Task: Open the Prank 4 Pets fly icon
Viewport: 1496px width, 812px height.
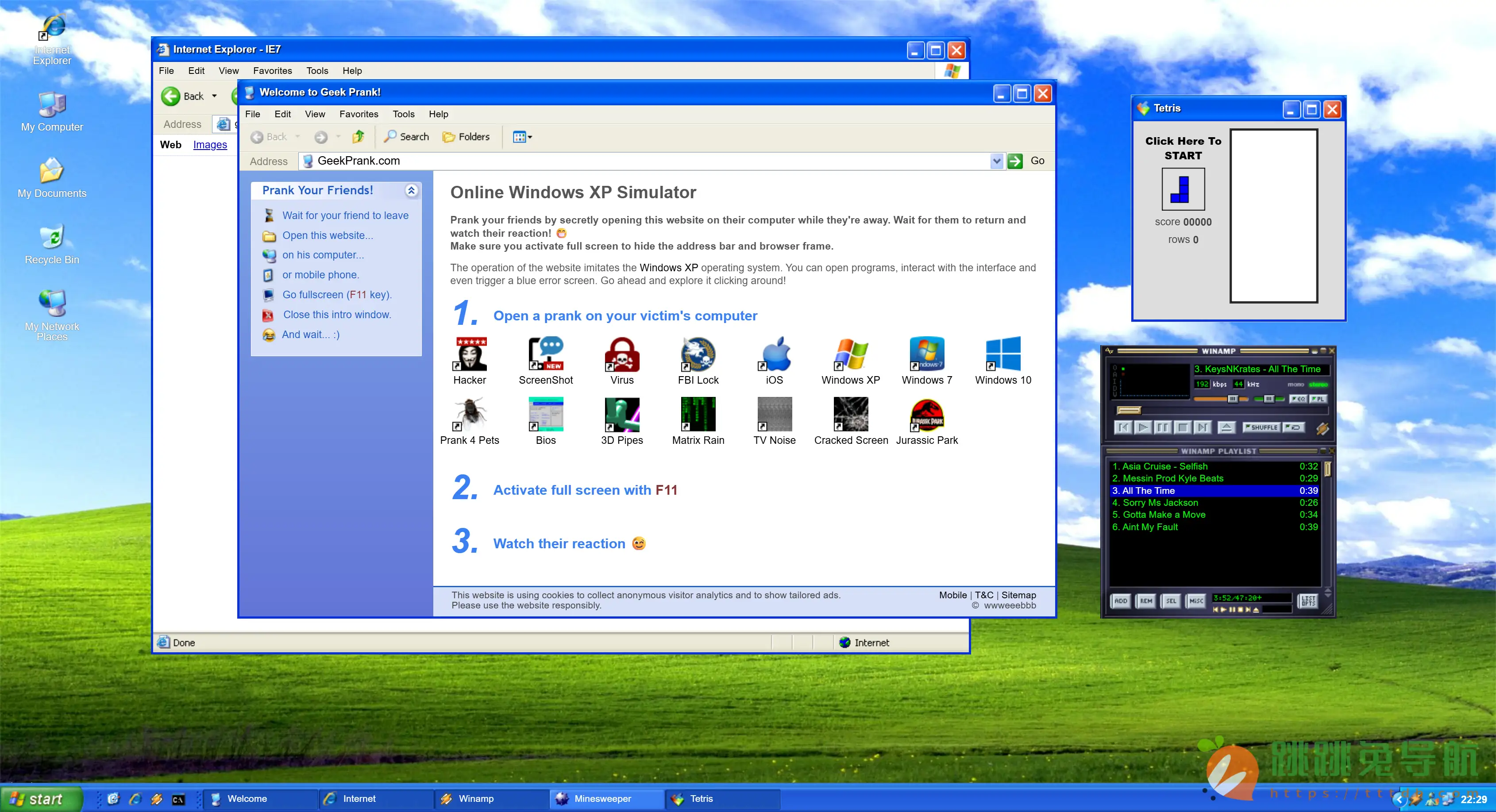Action: tap(470, 421)
